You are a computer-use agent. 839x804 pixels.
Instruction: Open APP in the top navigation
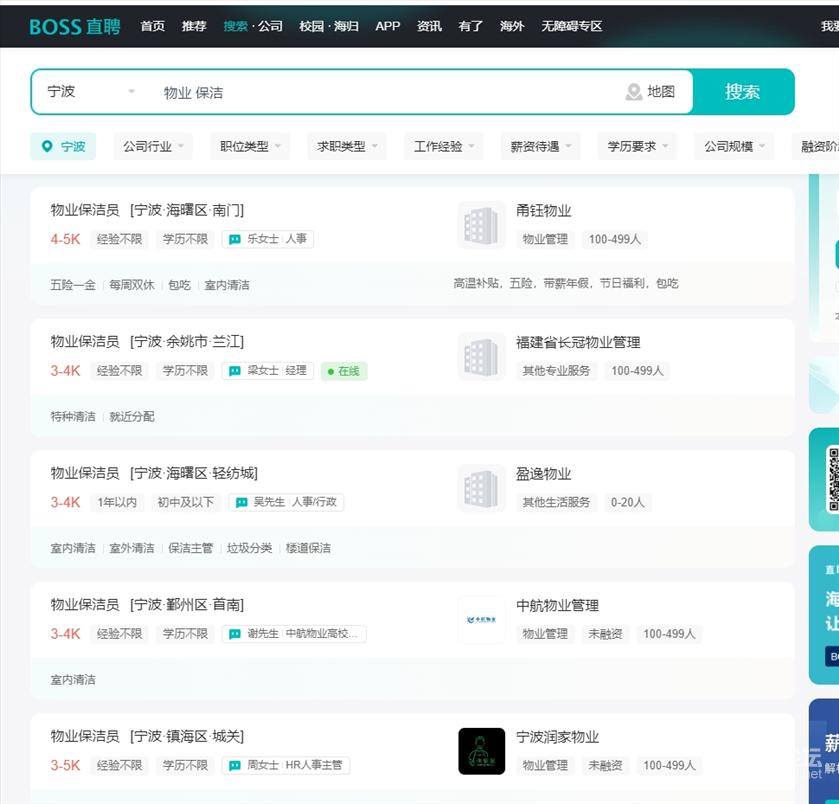click(x=388, y=26)
